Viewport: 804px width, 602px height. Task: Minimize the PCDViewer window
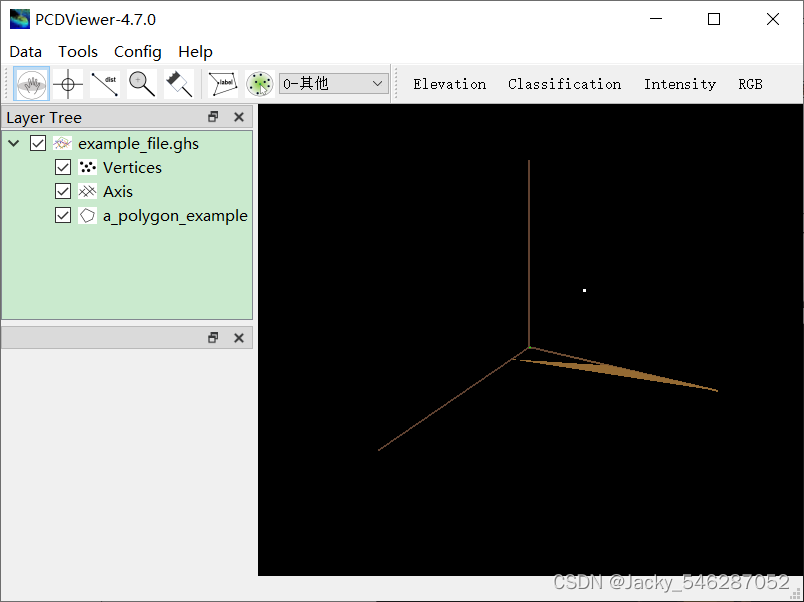[x=656, y=19]
